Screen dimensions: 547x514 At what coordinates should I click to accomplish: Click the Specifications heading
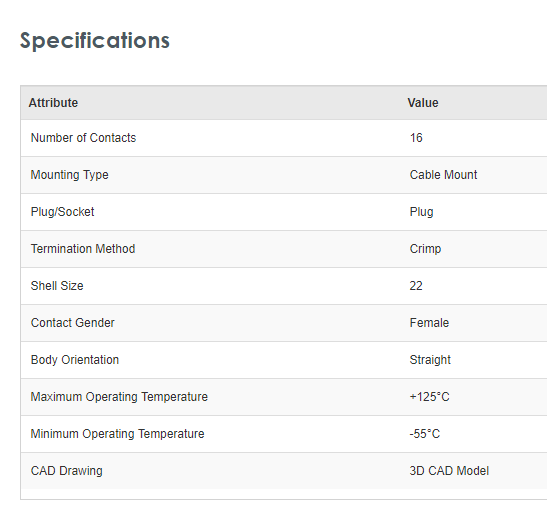click(95, 41)
